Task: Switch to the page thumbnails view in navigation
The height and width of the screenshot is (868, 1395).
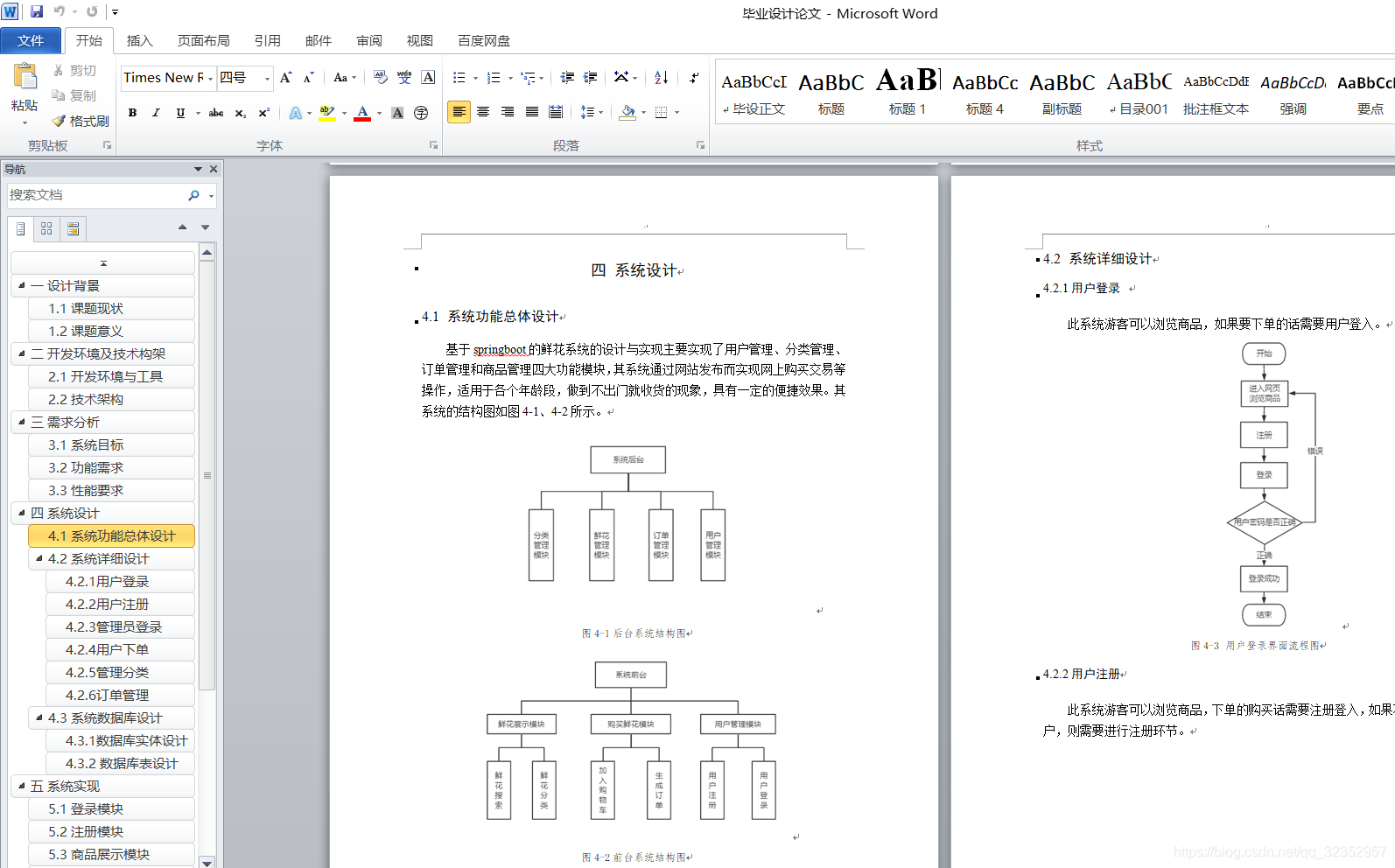Action: [x=46, y=228]
